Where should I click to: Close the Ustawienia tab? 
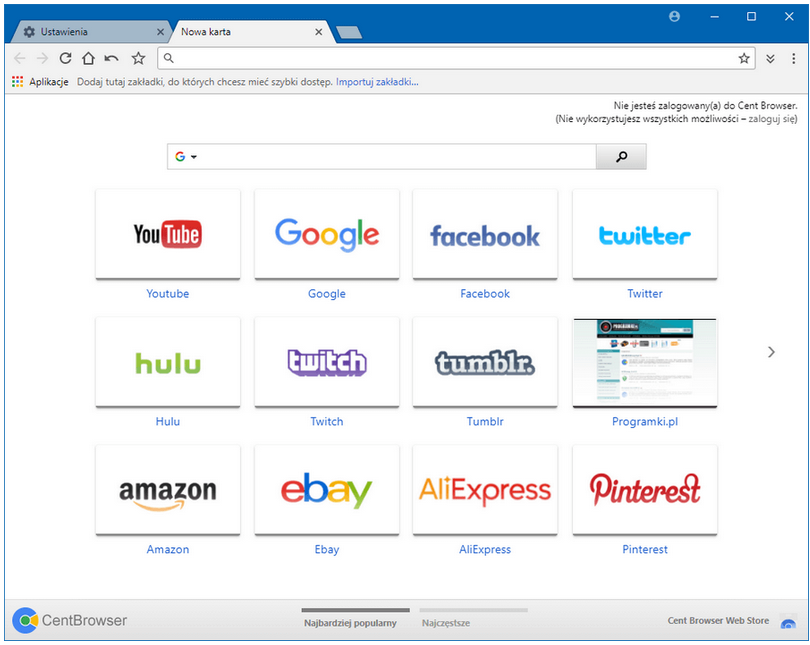160,32
